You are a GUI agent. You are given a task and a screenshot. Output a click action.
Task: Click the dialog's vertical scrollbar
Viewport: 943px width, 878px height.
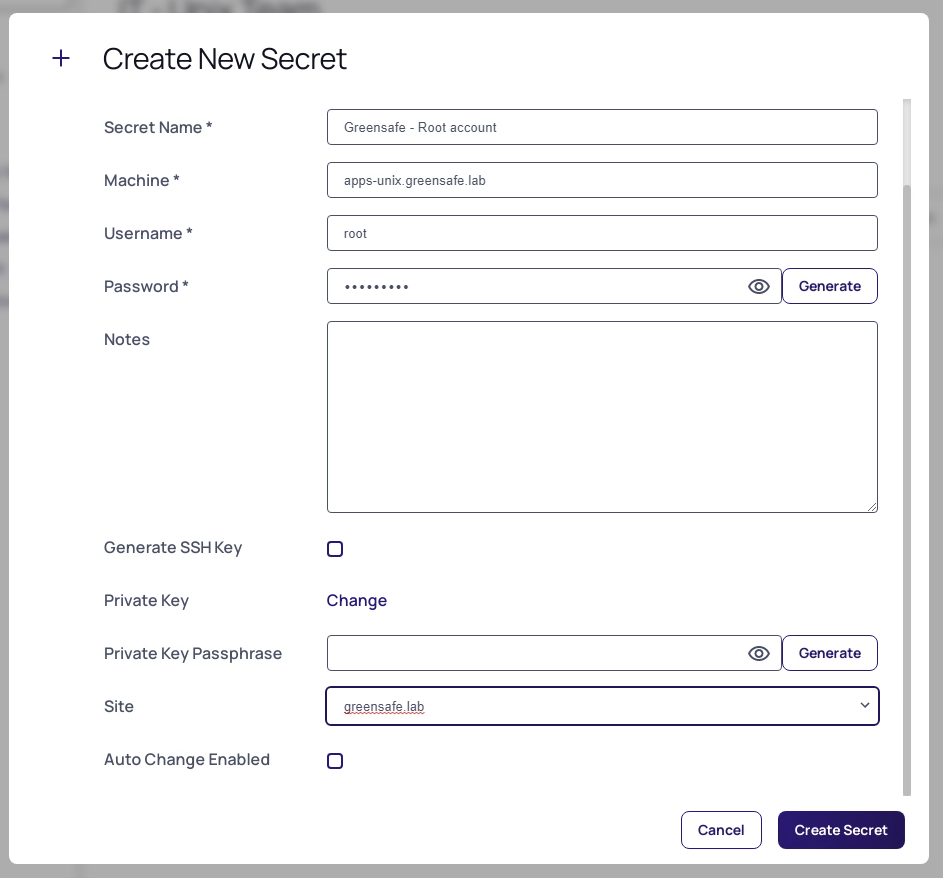(x=907, y=450)
